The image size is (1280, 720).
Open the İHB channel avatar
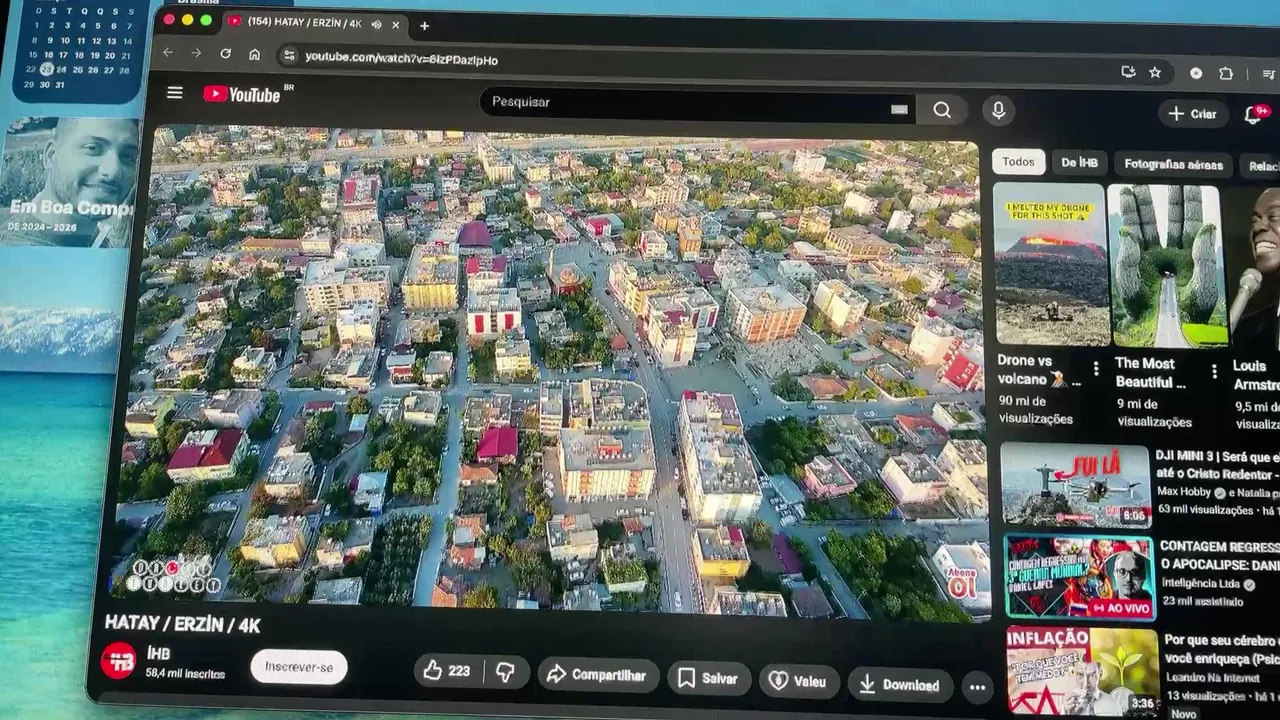click(x=118, y=660)
